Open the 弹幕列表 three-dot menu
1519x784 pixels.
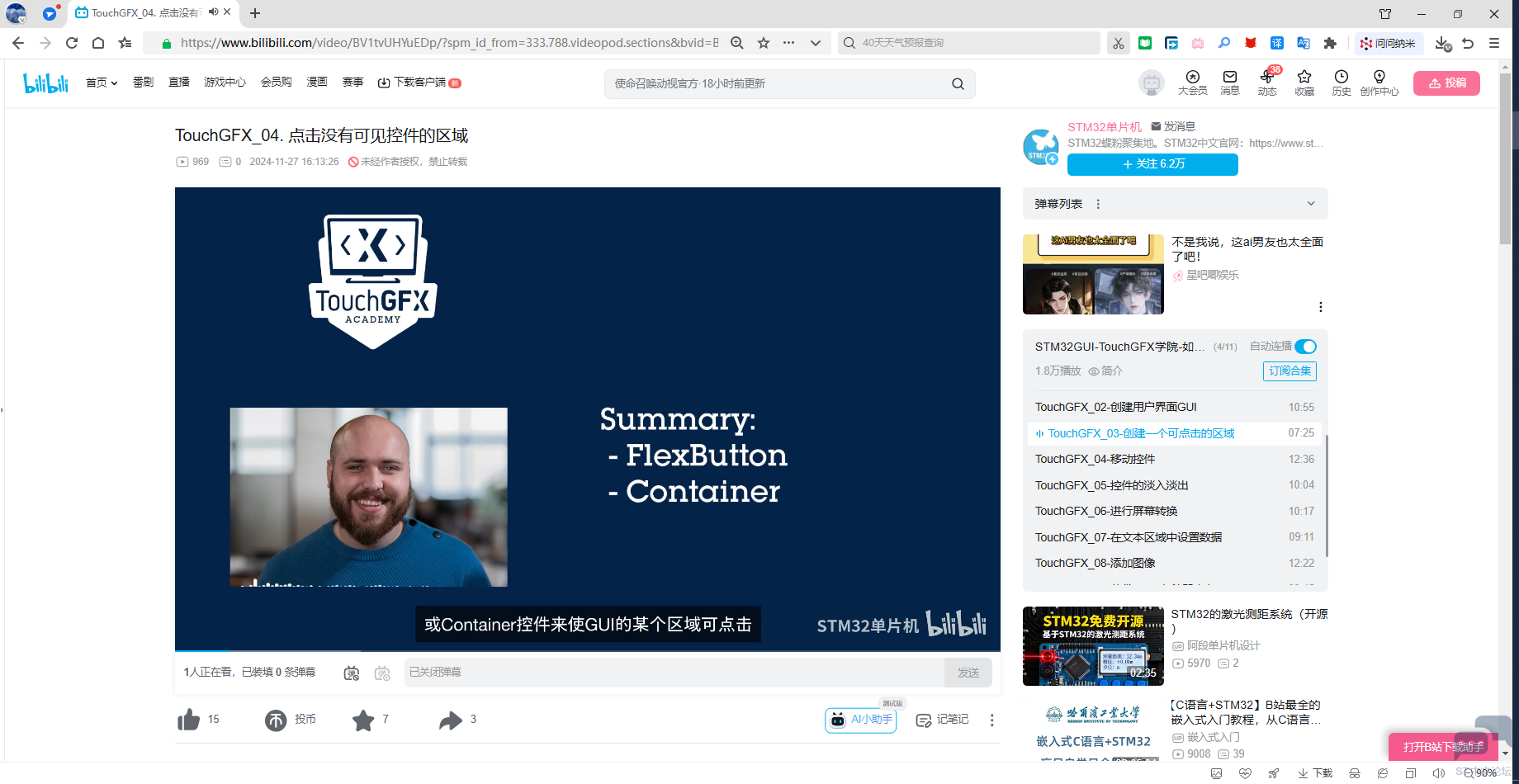tap(1098, 204)
